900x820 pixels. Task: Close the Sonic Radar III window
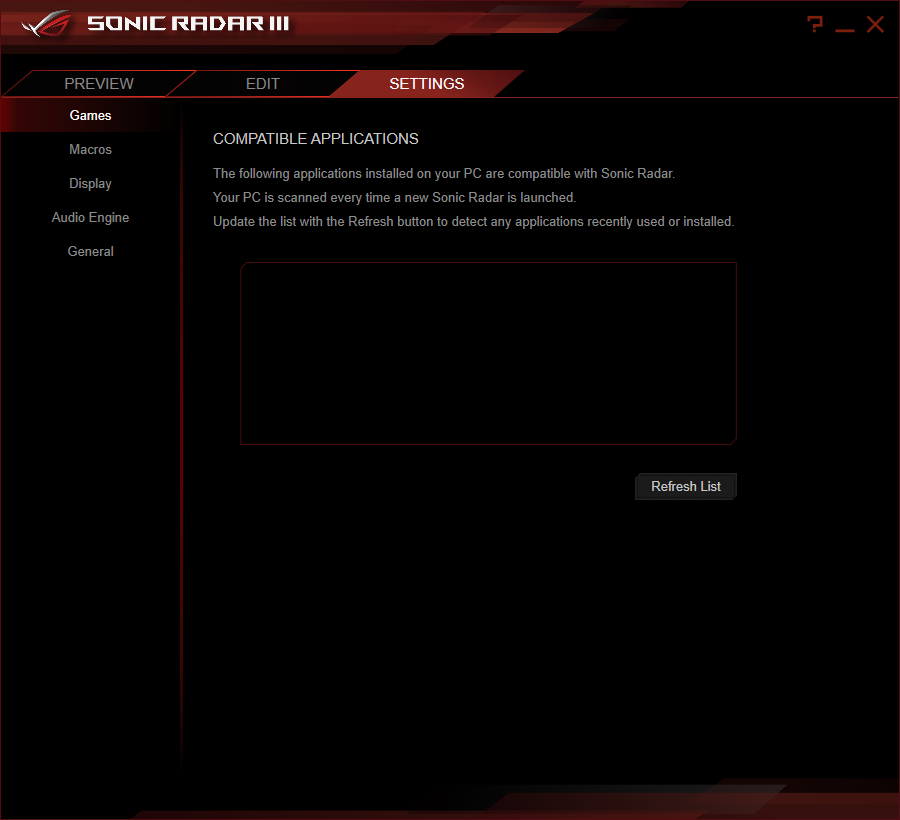[875, 25]
